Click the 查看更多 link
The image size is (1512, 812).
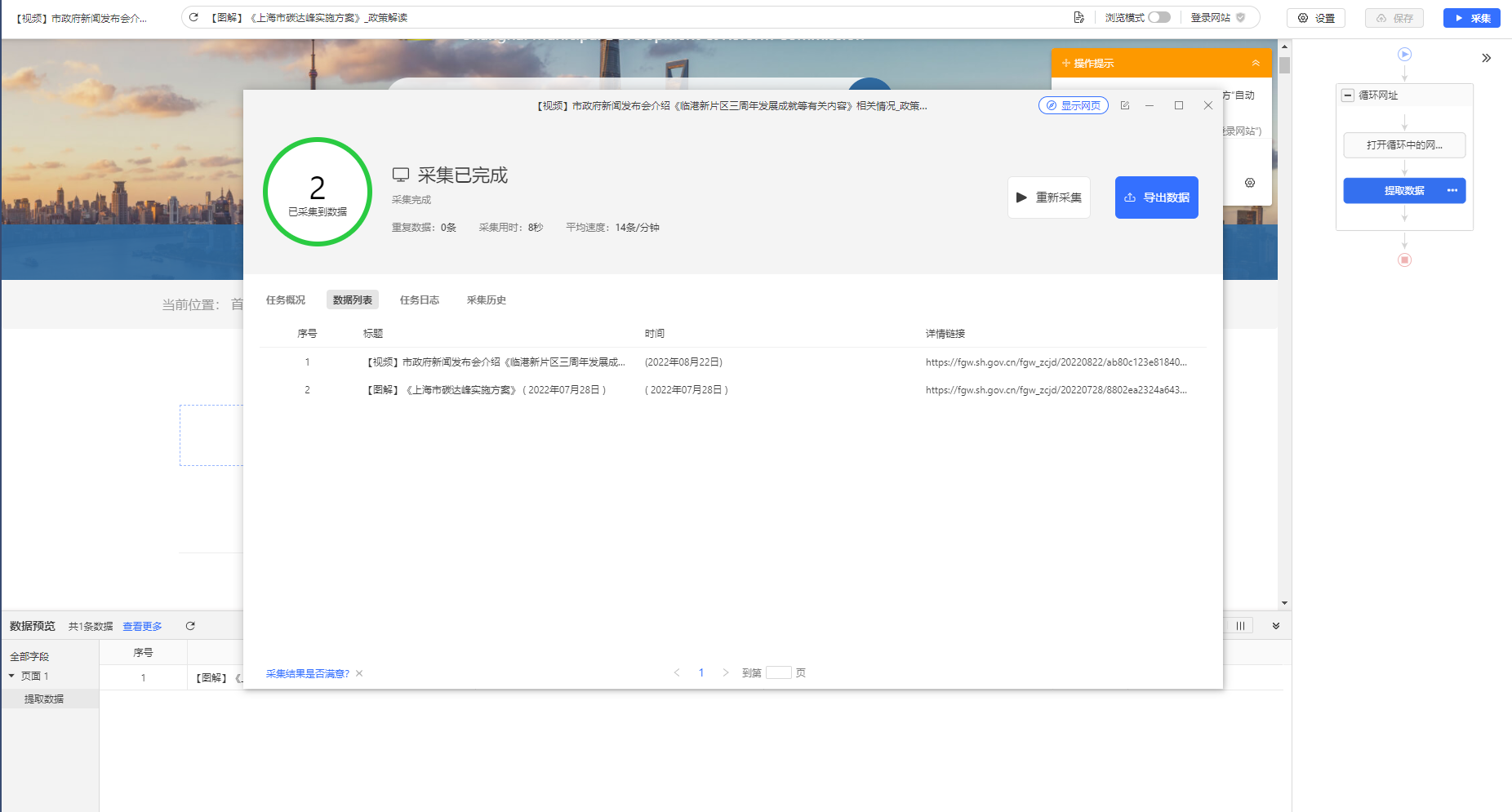142,627
